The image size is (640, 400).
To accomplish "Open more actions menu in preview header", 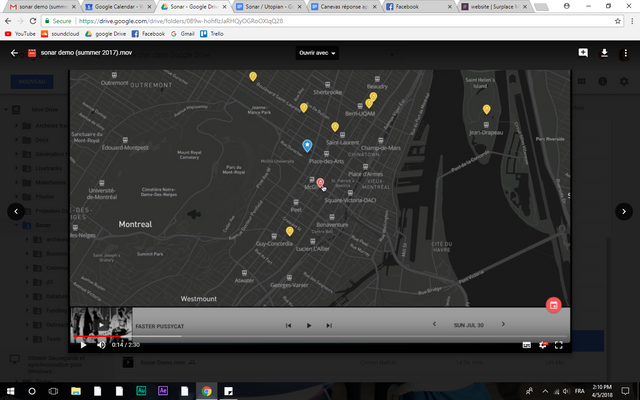I will click(625, 53).
